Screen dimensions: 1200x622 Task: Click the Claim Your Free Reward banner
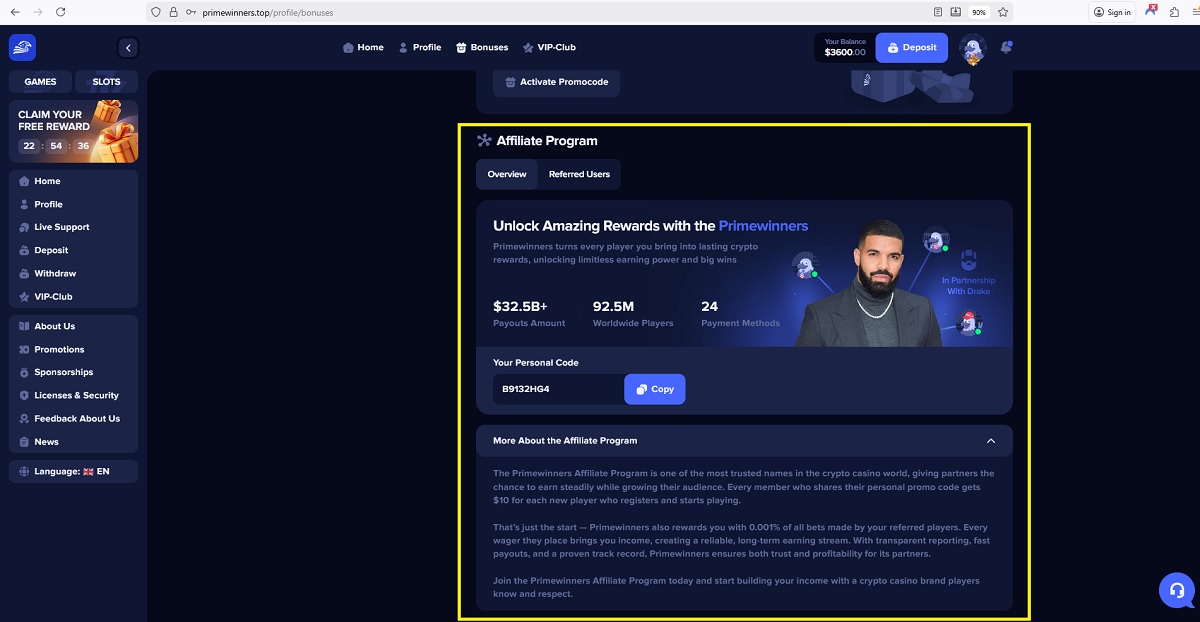coord(73,131)
